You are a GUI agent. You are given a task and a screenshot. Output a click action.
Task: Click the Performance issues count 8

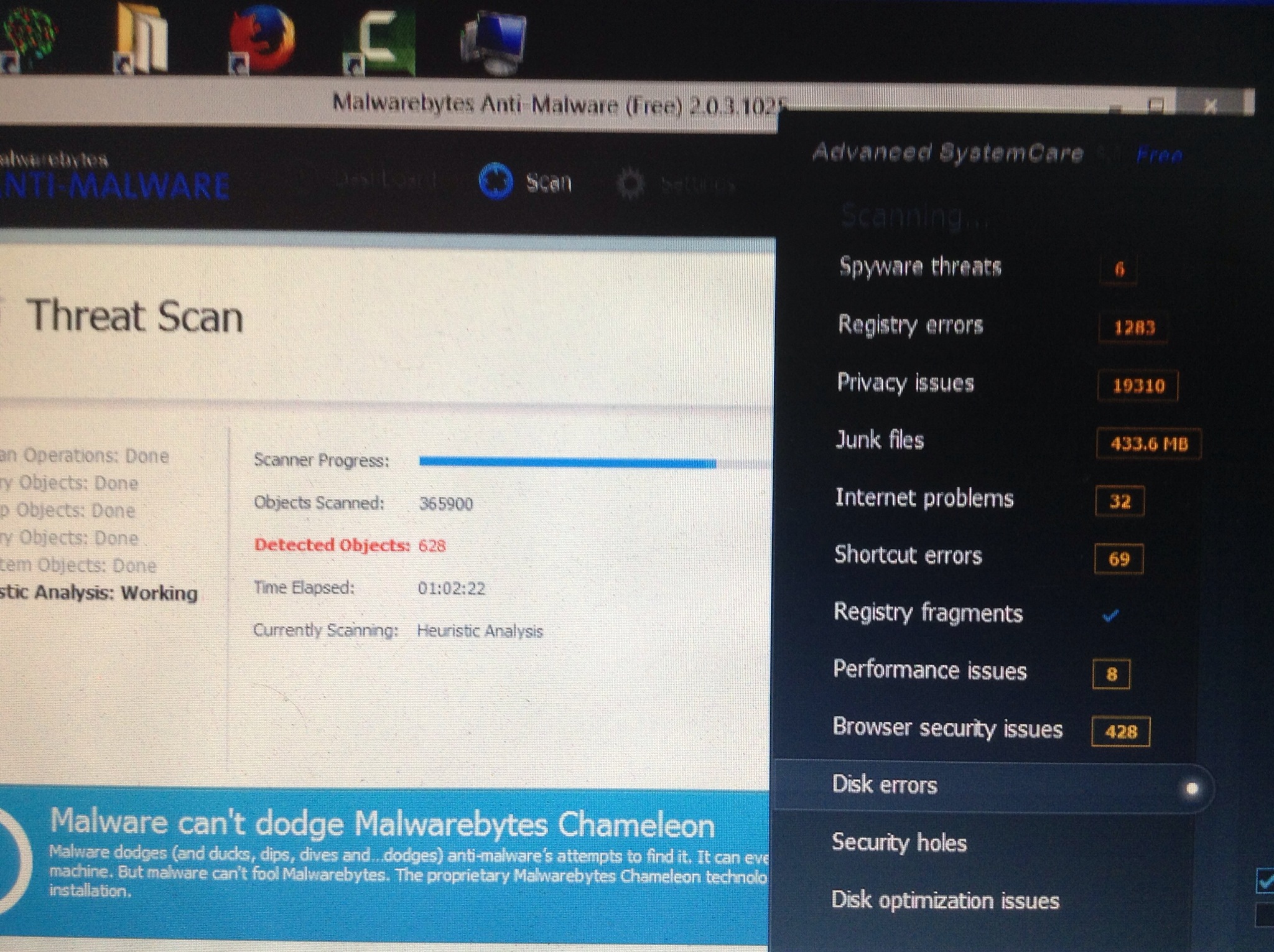[1112, 674]
